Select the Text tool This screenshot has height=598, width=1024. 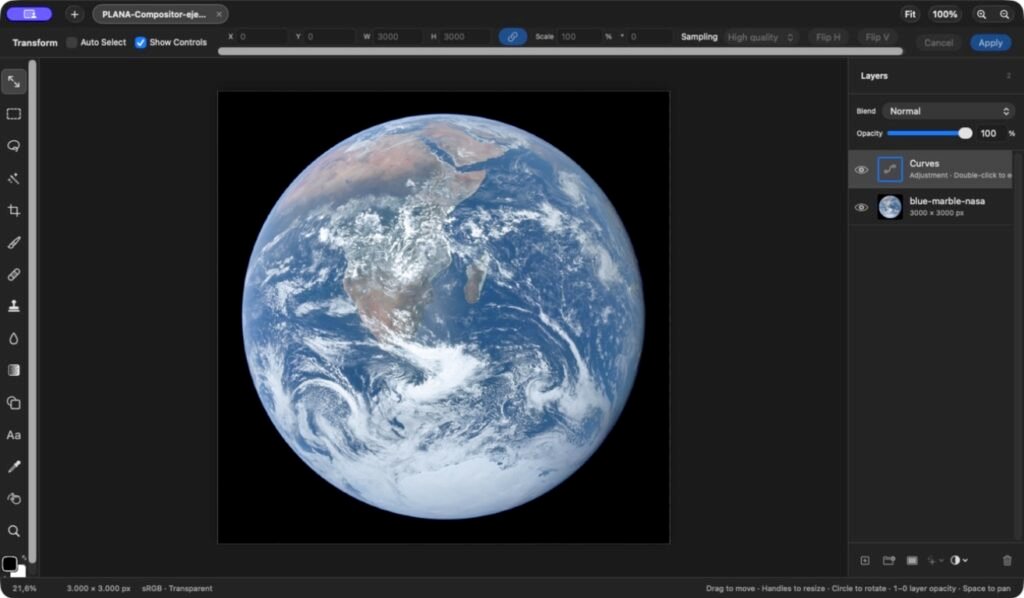(x=14, y=435)
